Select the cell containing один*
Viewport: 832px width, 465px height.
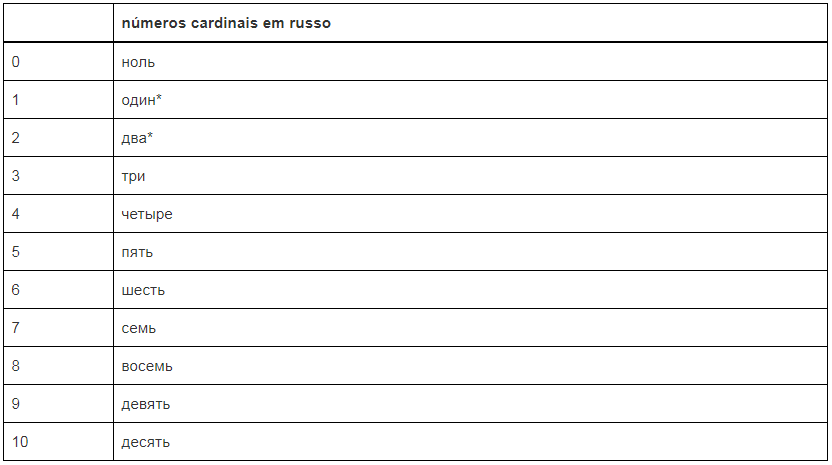(x=142, y=100)
